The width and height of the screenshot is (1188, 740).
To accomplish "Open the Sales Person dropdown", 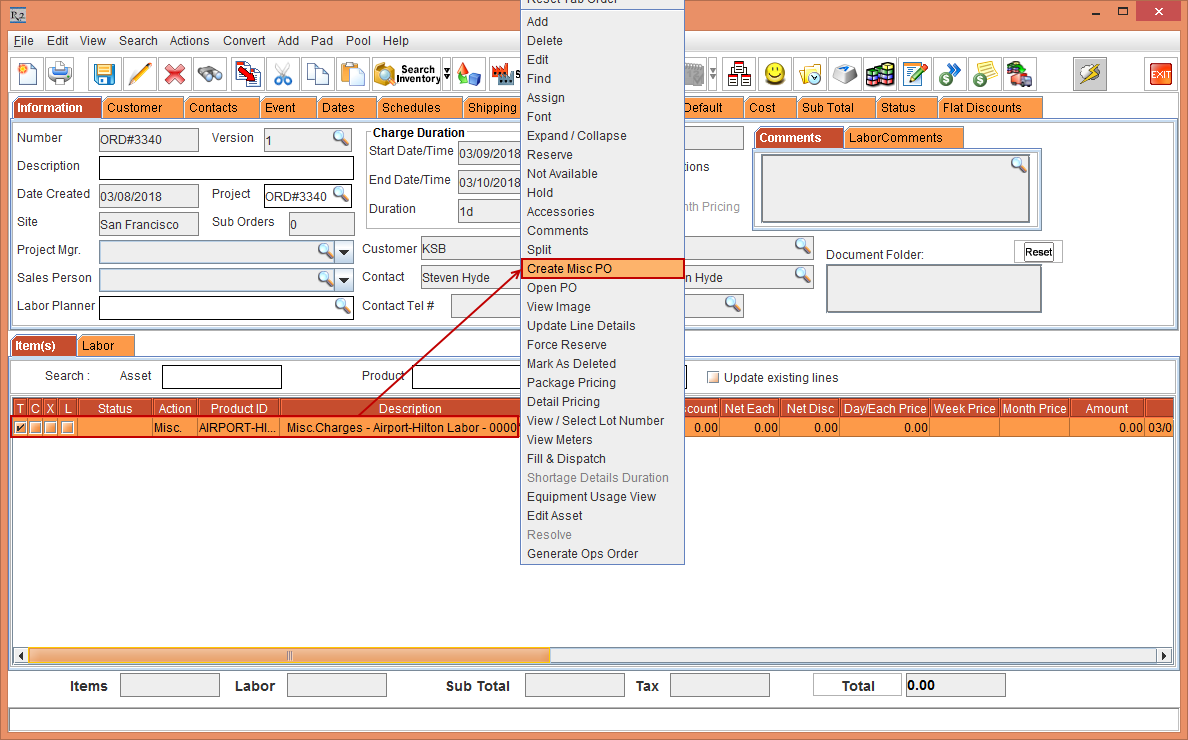I will [x=342, y=280].
